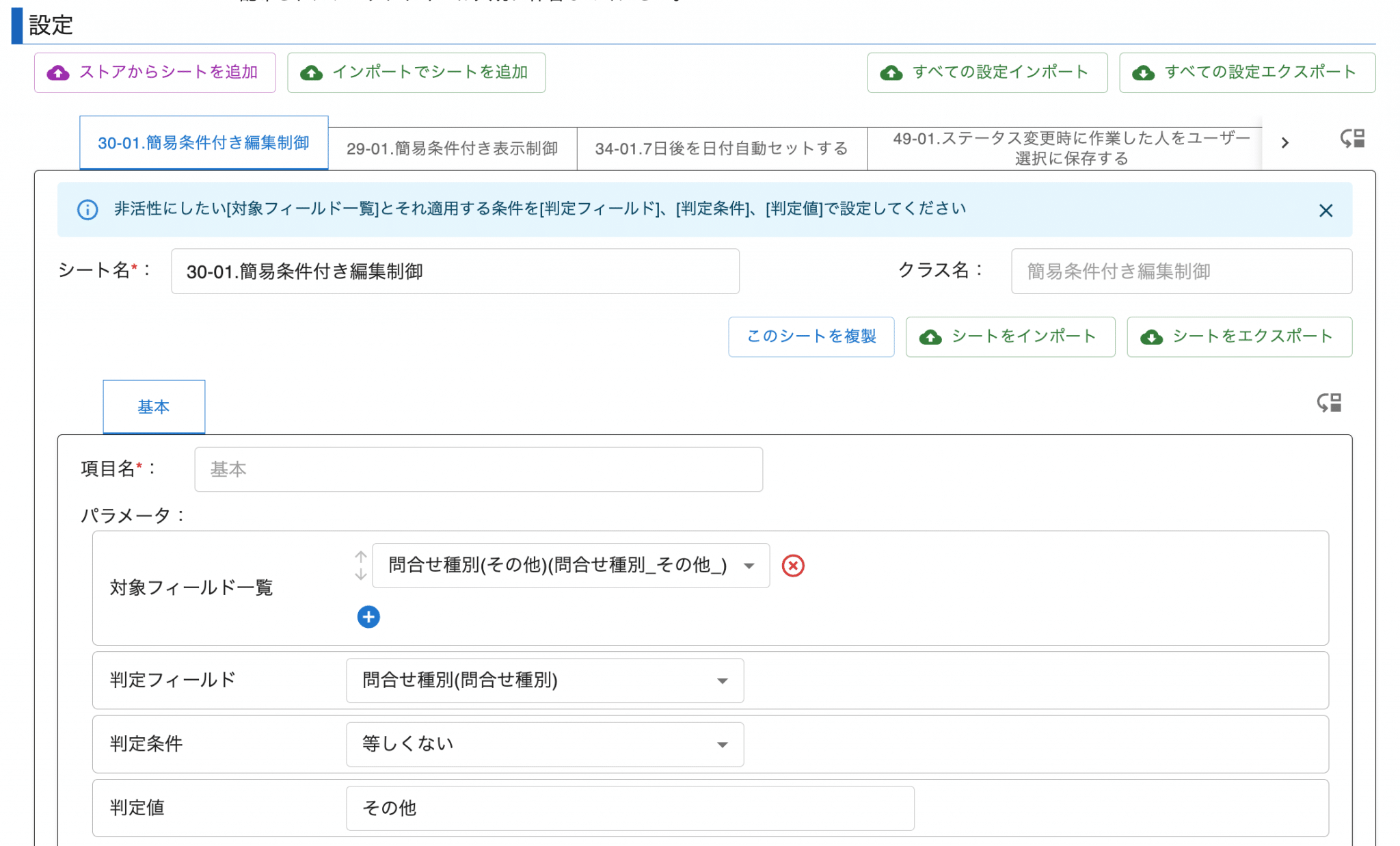The width and height of the screenshot is (1400, 846).
Task: Click the sheet tab list toggle icon
Action: point(1352,139)
